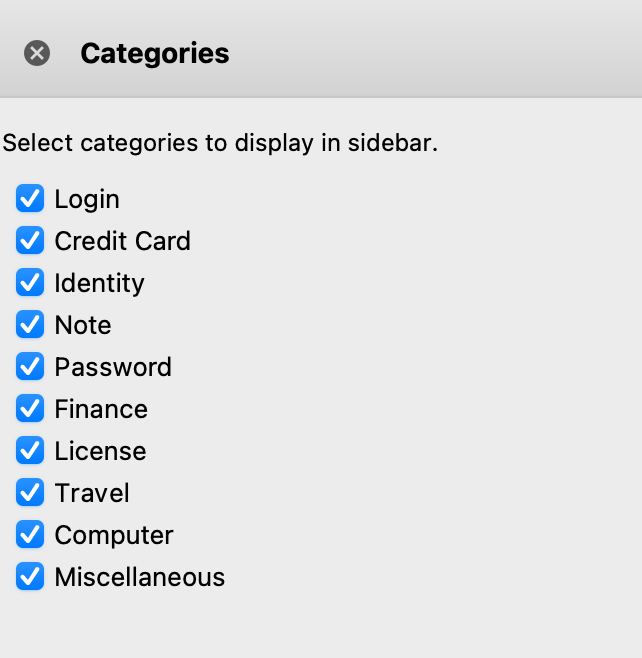Disable the Credit Card checkbox
The height and width of the screenshot is (658, 642).
(x=30, y=240)
